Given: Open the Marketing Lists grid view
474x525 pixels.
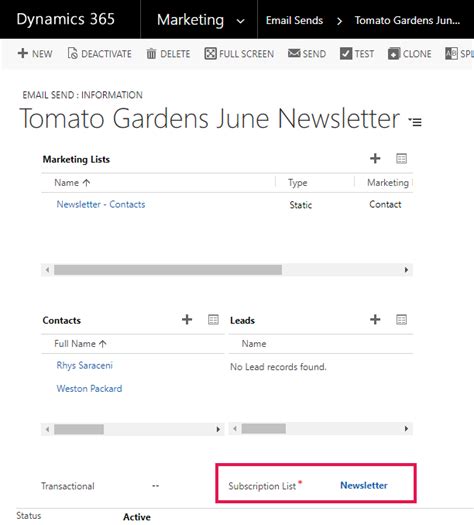Looking at the screenshot, I should click(x=401, y=158).
